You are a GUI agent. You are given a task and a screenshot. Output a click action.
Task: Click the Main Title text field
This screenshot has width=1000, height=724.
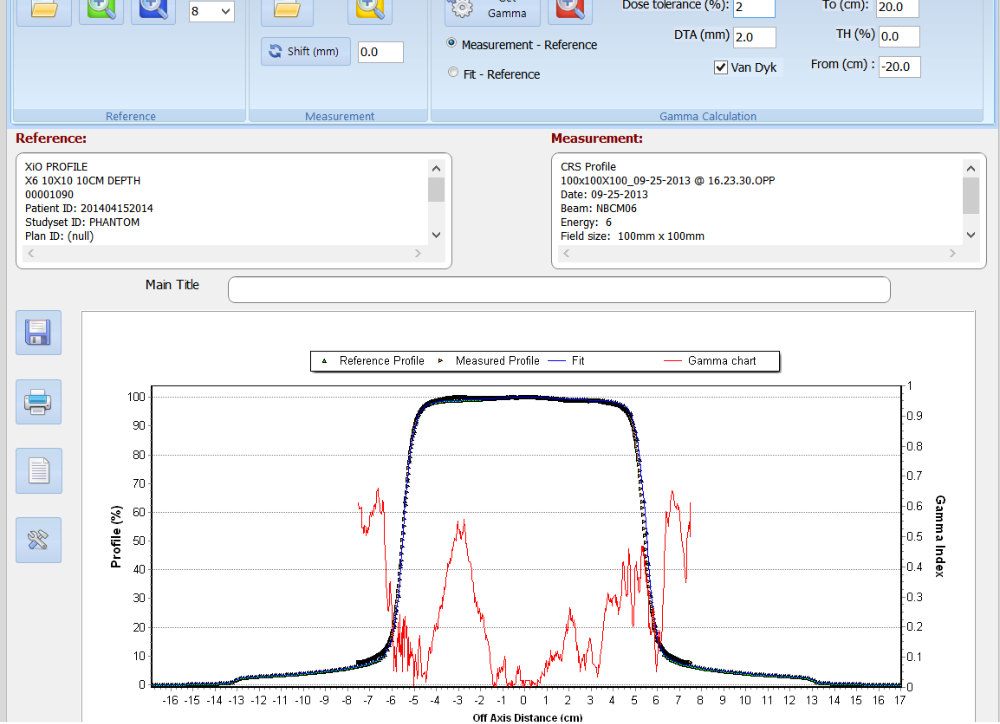pos(558,289)
